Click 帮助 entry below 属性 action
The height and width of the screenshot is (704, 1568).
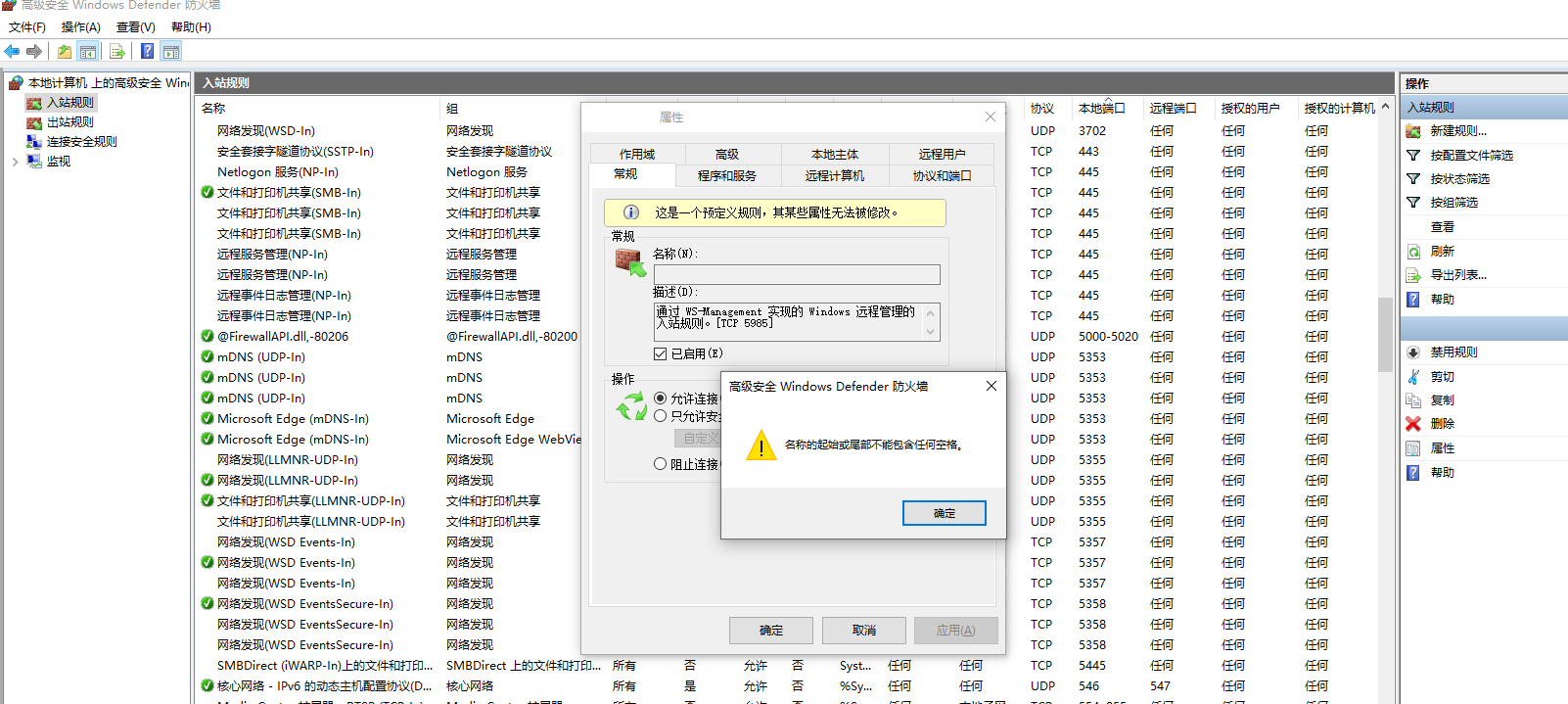[x=1442, y=472]
